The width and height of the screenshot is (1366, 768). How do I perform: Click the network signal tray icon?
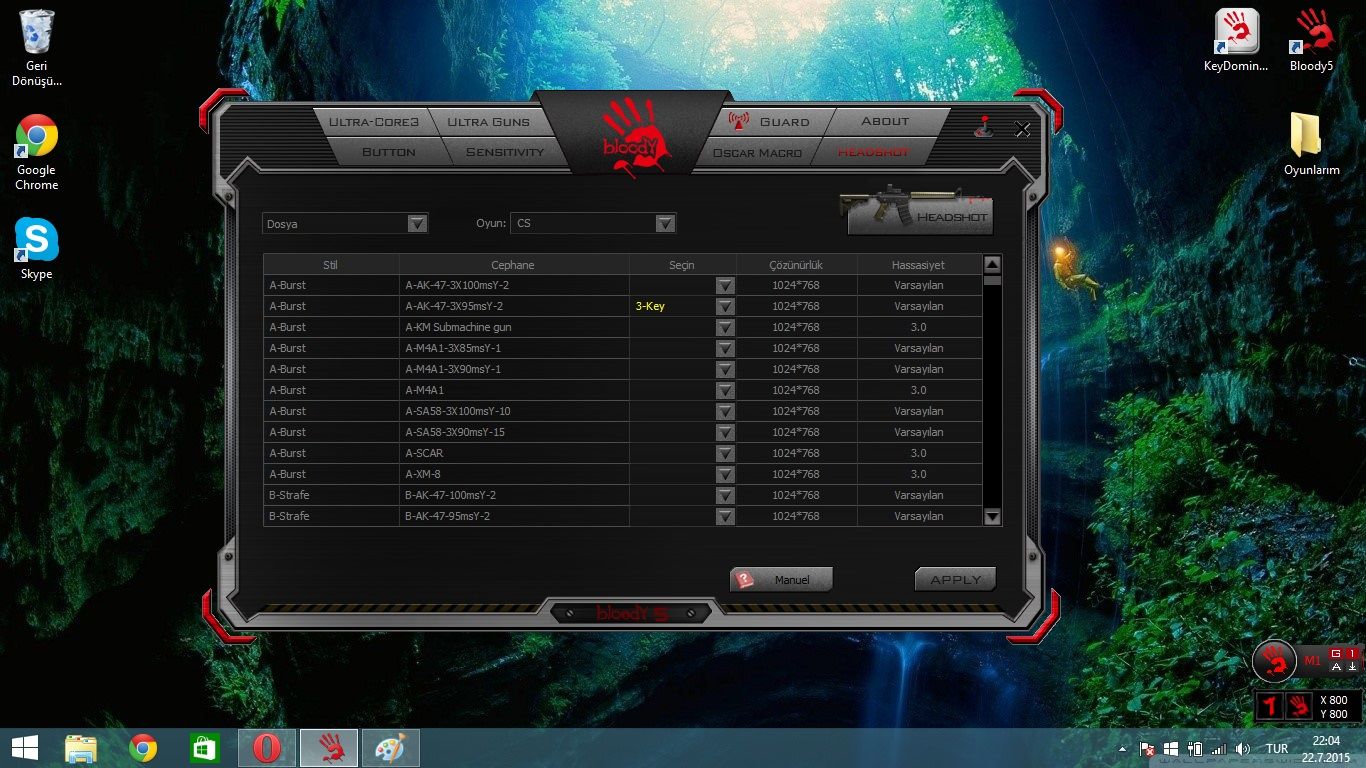click(1218, 748)
